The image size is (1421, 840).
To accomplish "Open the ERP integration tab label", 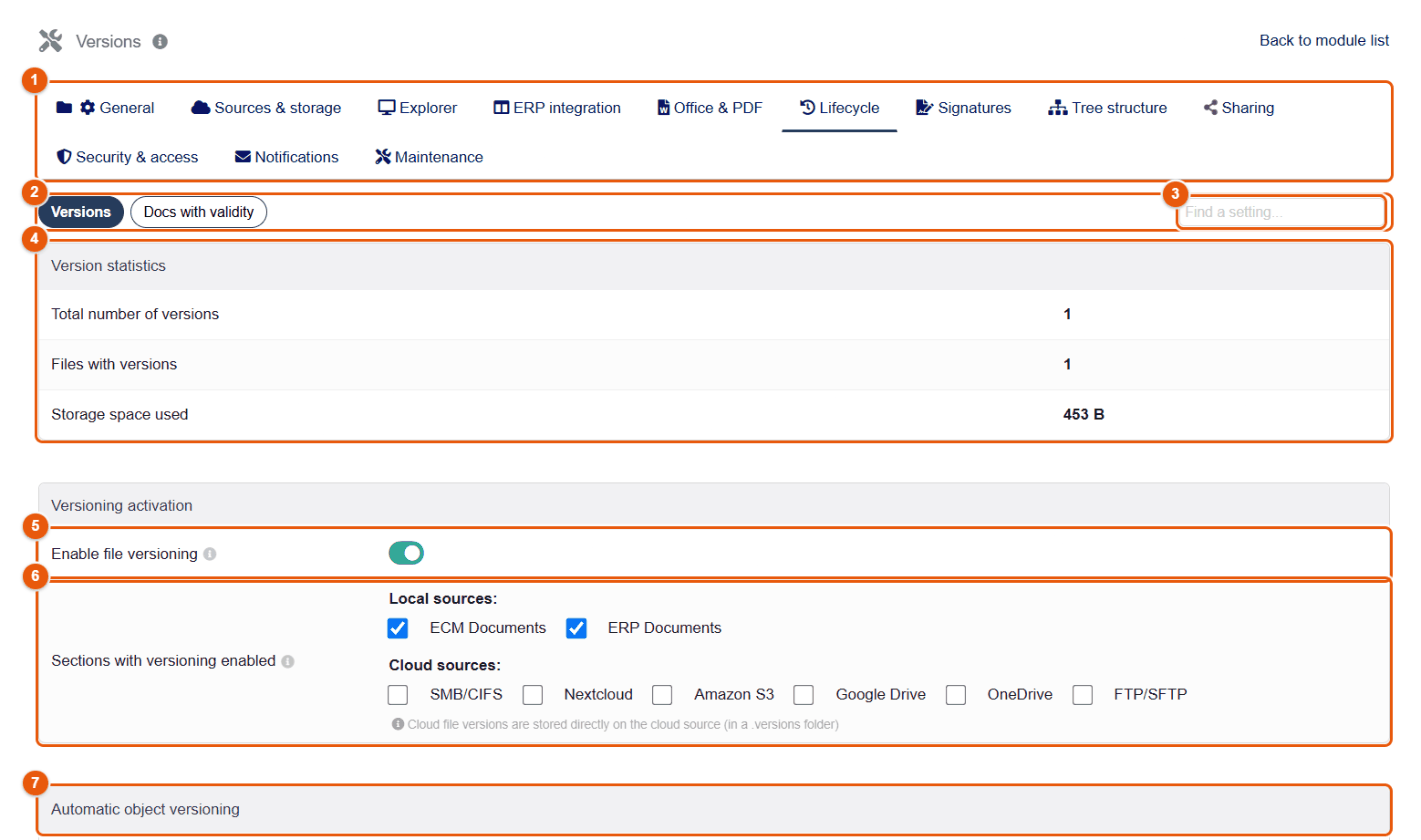I will coord(567,108).
